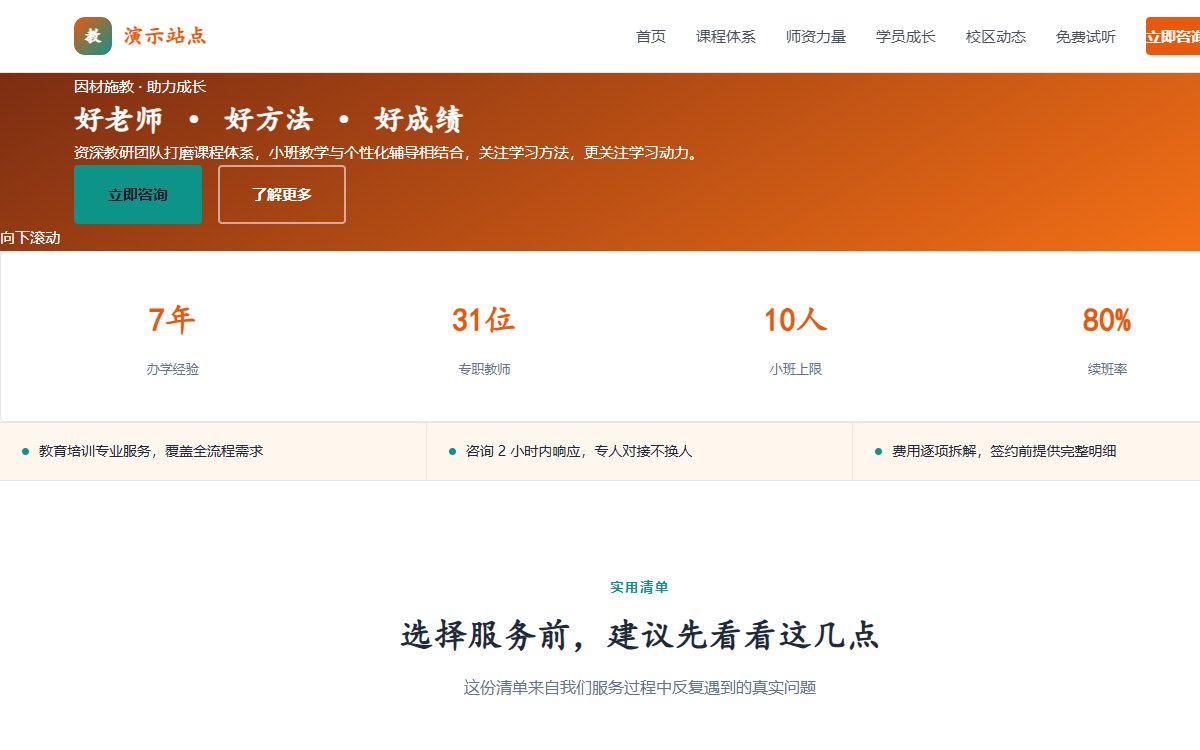Image resolution: width=1200 pixels, height=750 pixels.
Task: Click the teal 立即咨询 hero button
Action: coord(138,195)
